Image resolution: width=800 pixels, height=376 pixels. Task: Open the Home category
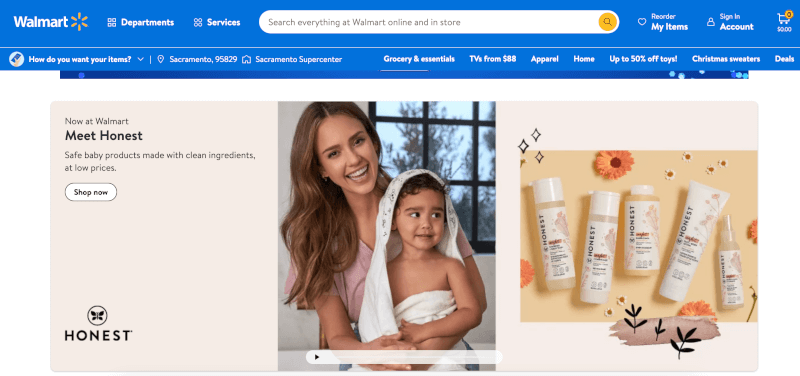(x=584, y=59)
